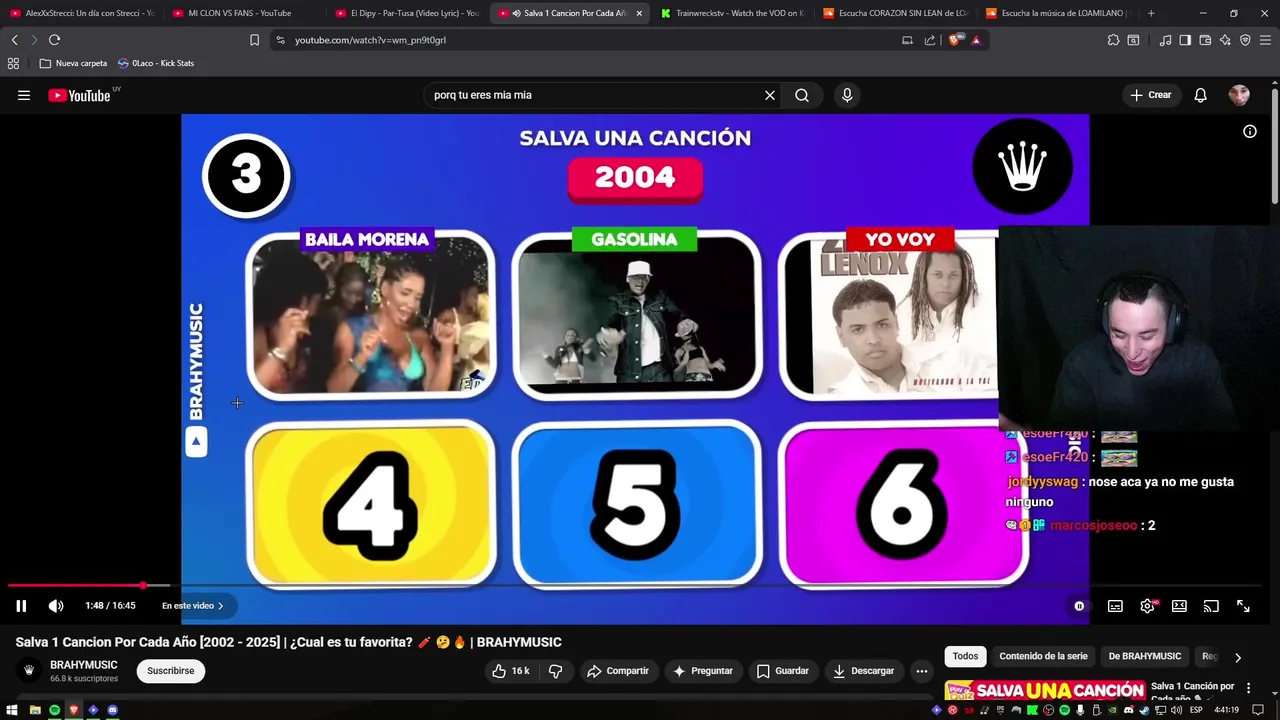Click the Descargar button
The width and height of the screenshot is (1280, 720).
coord(863,671)
